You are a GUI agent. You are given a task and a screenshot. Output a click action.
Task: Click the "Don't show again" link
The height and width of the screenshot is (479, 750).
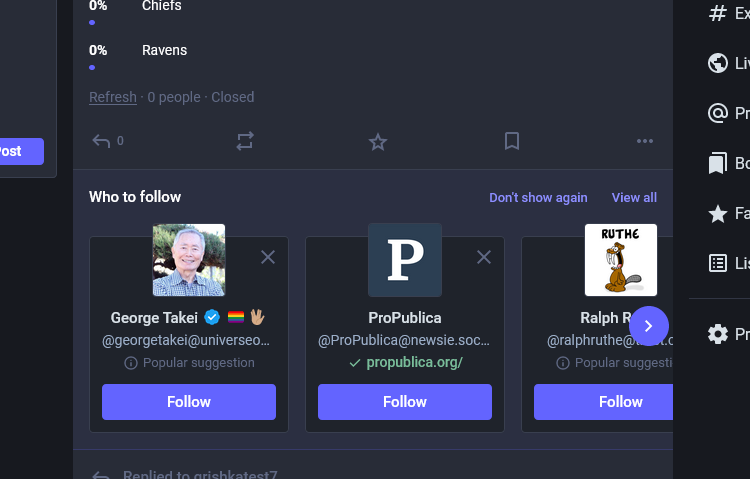tap(538, 198)
